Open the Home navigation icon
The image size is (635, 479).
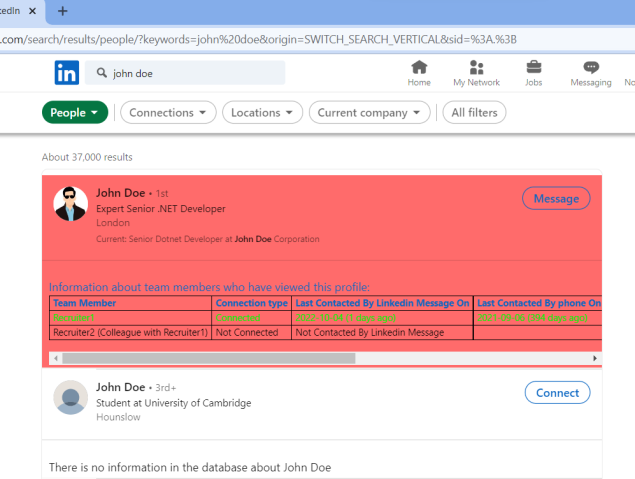tap(419, 73)
